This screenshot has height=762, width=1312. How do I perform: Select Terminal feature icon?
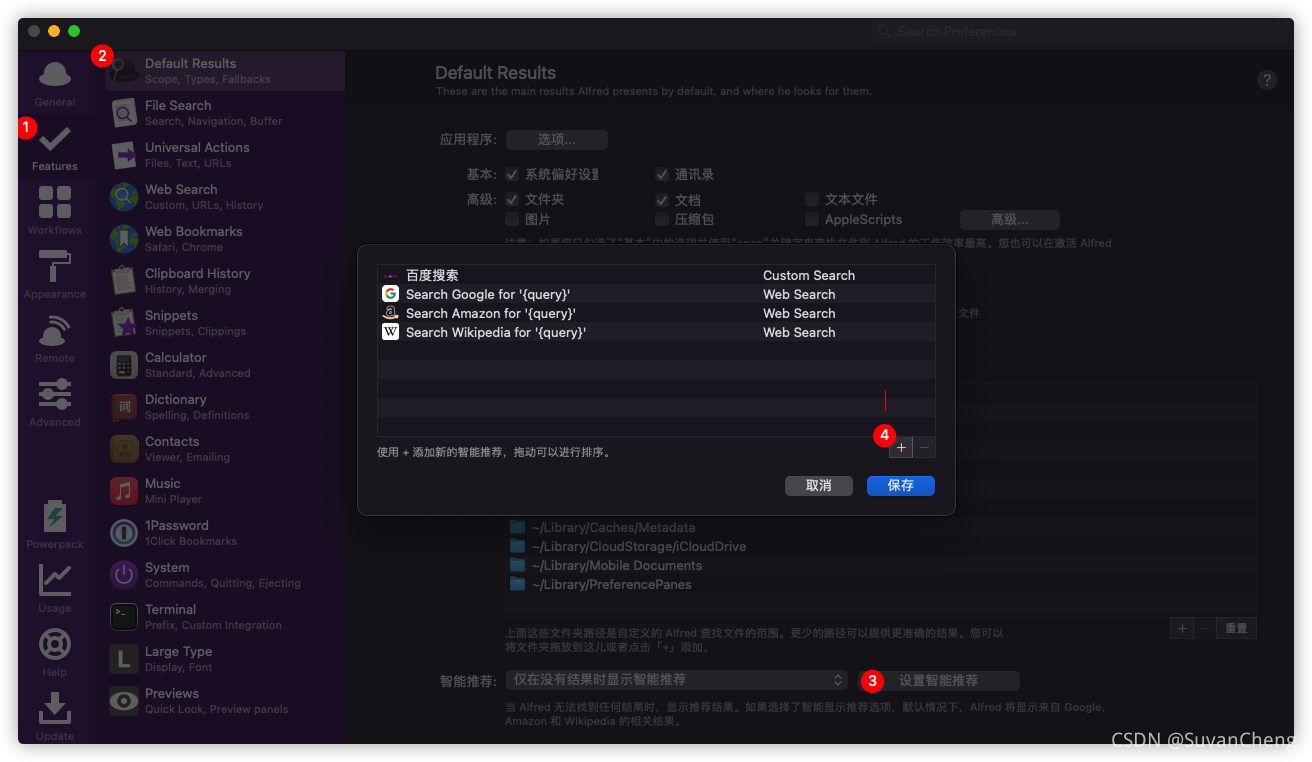pos(124,617)
